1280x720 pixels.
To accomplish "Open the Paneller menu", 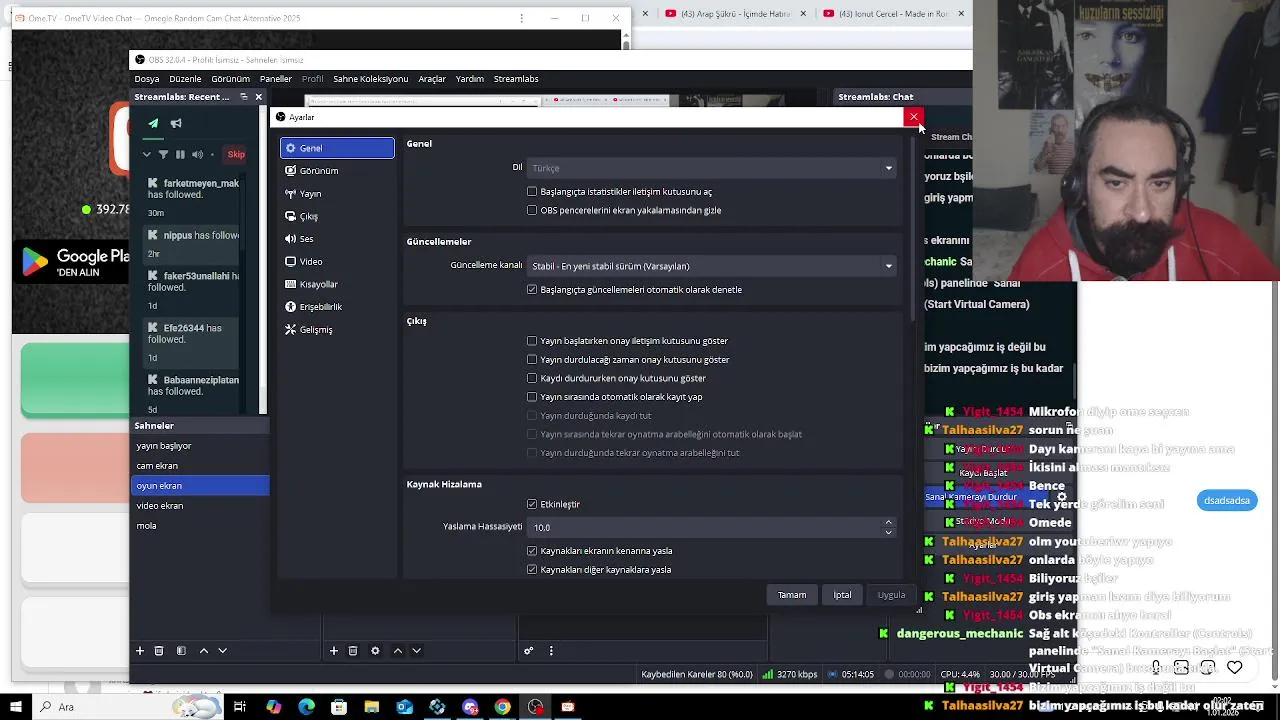I will 276,79.
